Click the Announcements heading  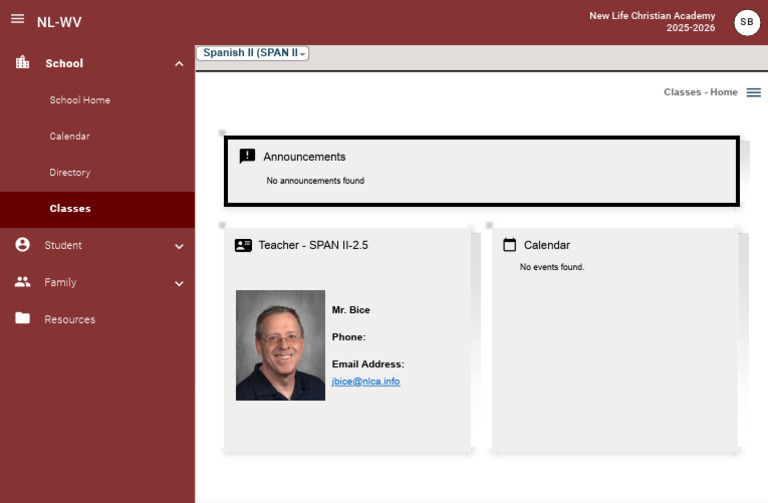point(304,157)
